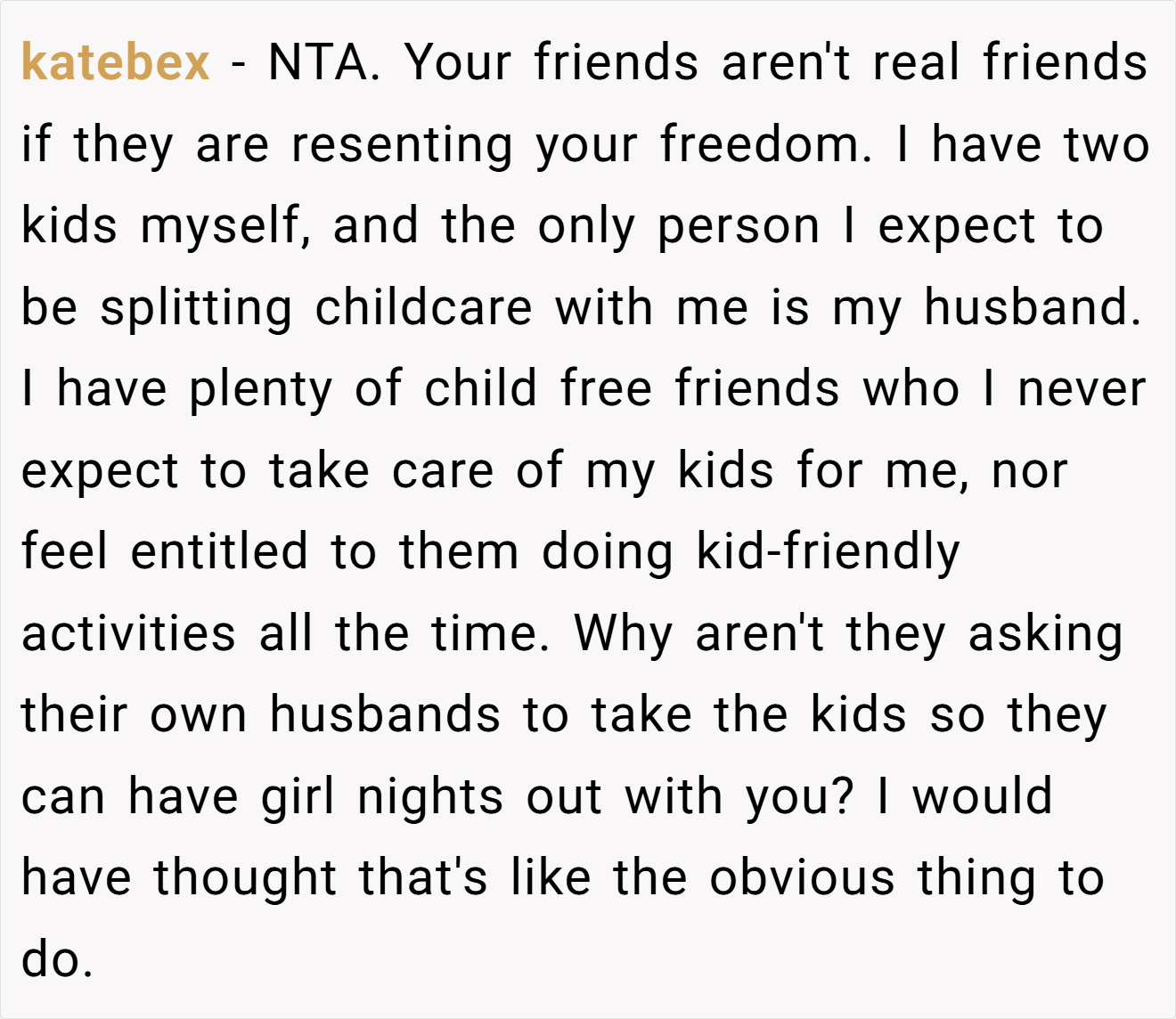Image resolution: width=1176 pixels, height=1019 pixels.
Task: Click the word "person" in the third line
Action: (739, 226)
